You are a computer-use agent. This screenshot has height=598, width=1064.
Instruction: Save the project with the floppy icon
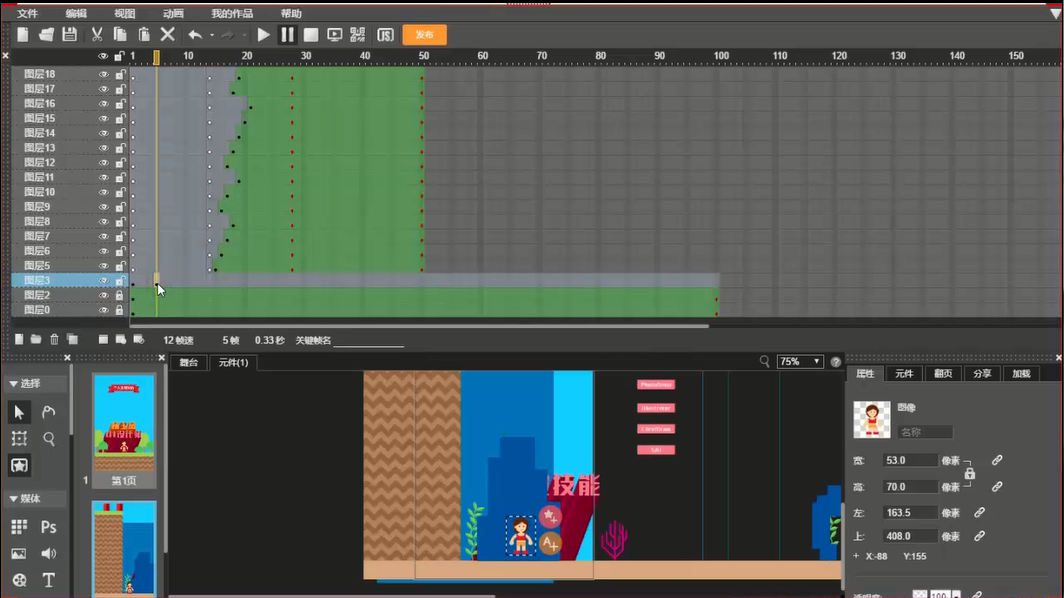coord(69,35)
